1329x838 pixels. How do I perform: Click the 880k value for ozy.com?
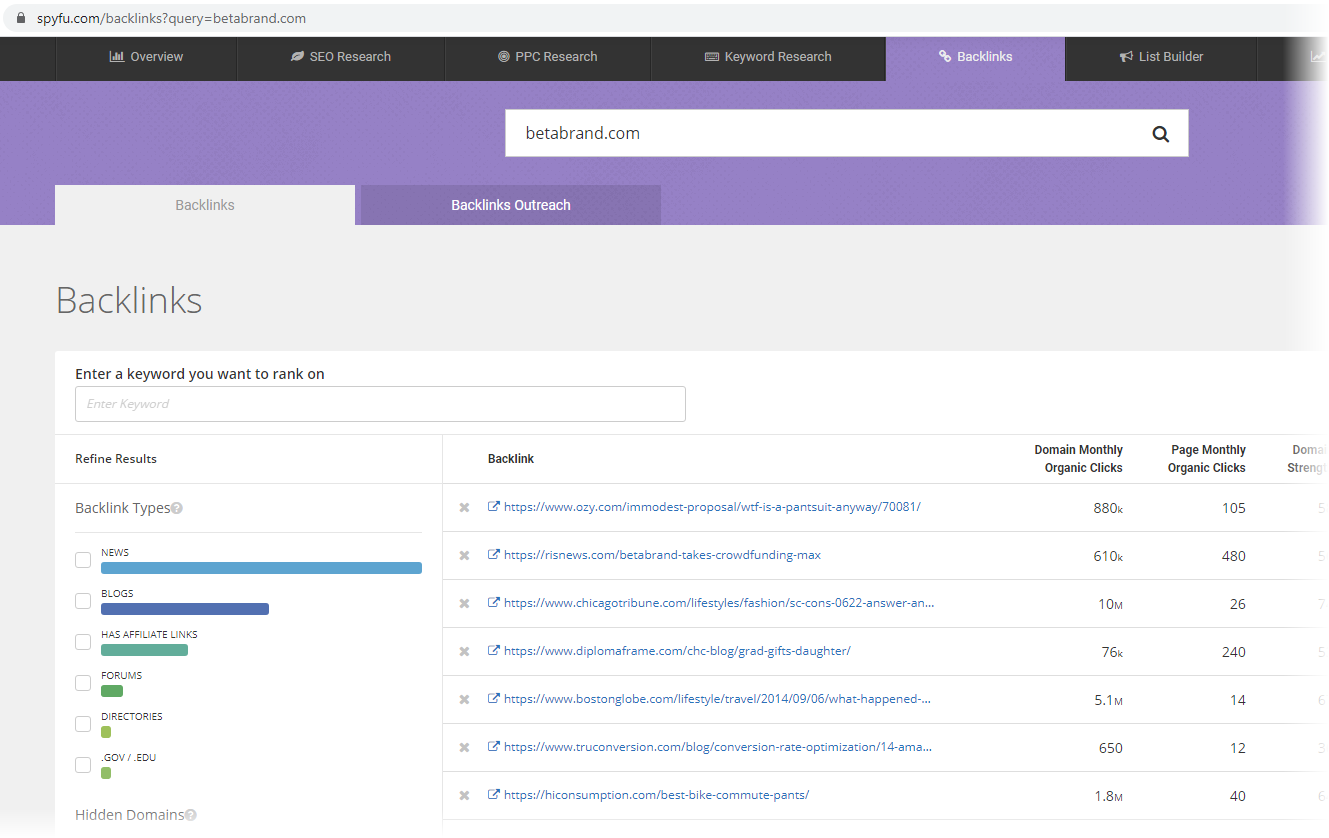coord(1108,508)
